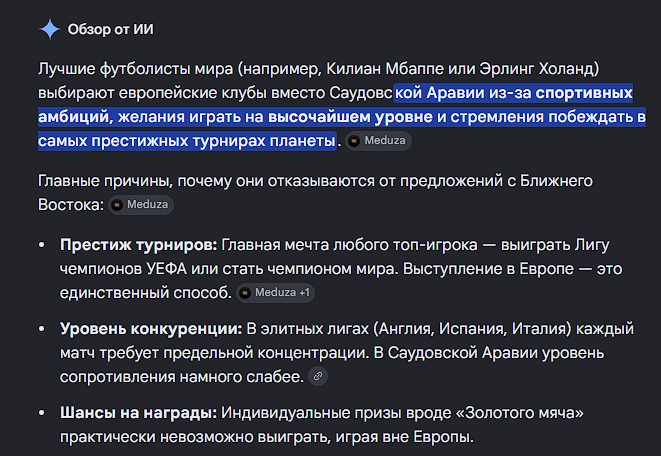Click the name "Эрлинг Холанд" in text
Viewport: 661px width, 456px height.
537,68
